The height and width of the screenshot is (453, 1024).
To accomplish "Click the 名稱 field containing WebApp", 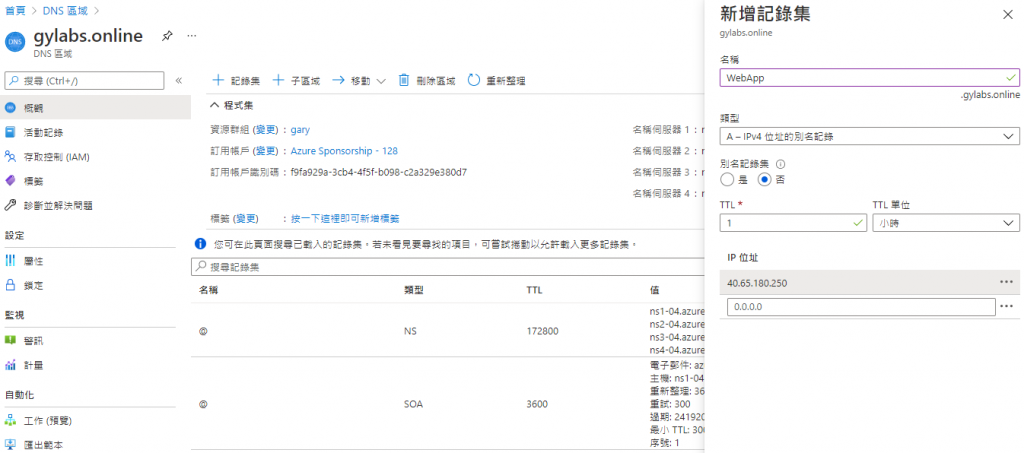I will [x=869, y=78].
